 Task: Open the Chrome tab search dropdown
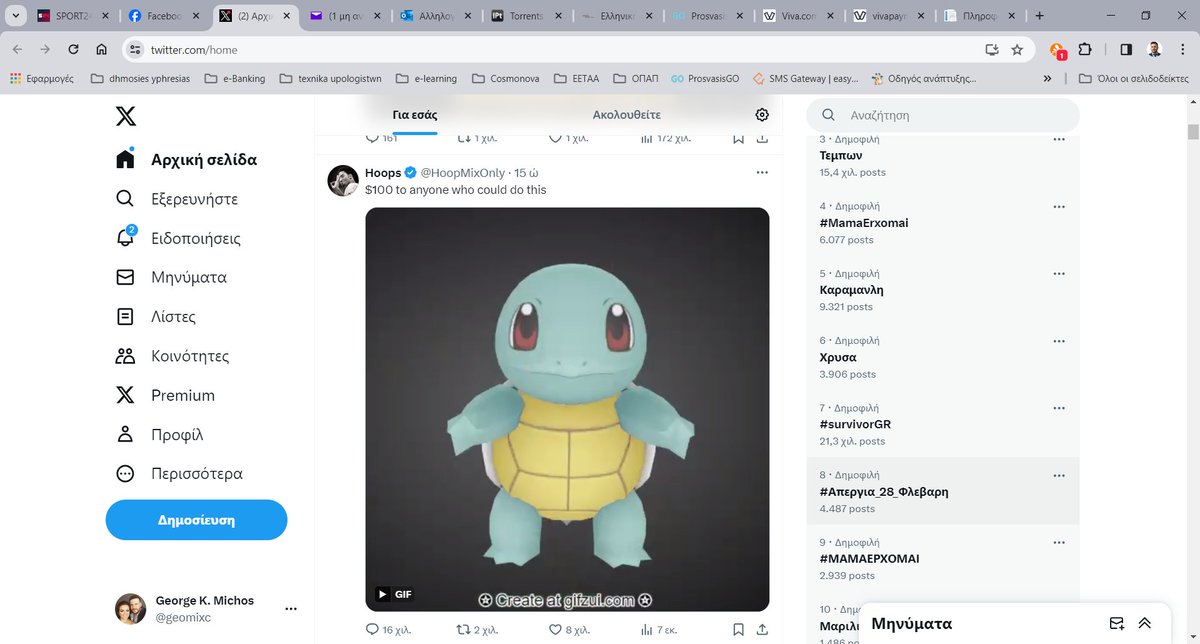(x=17, y=16)
